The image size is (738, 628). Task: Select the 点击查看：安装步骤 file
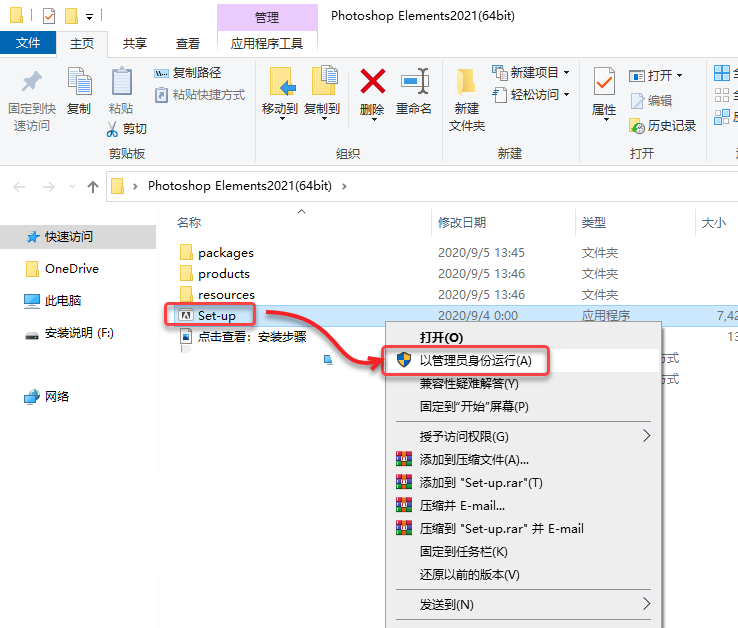point(243,337)
